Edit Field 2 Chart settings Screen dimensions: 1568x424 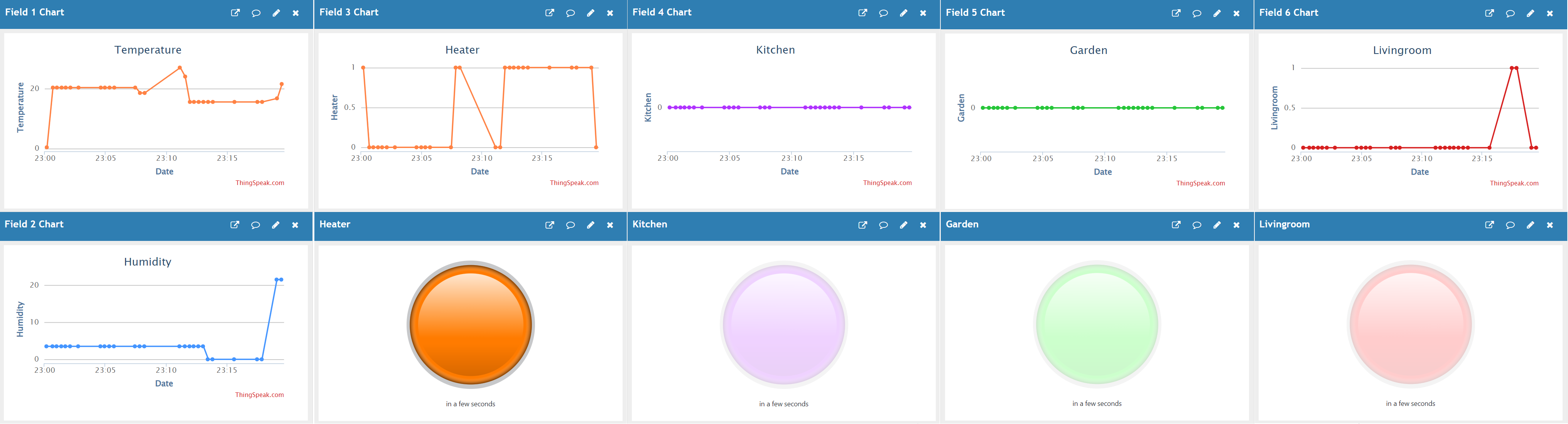276,225
